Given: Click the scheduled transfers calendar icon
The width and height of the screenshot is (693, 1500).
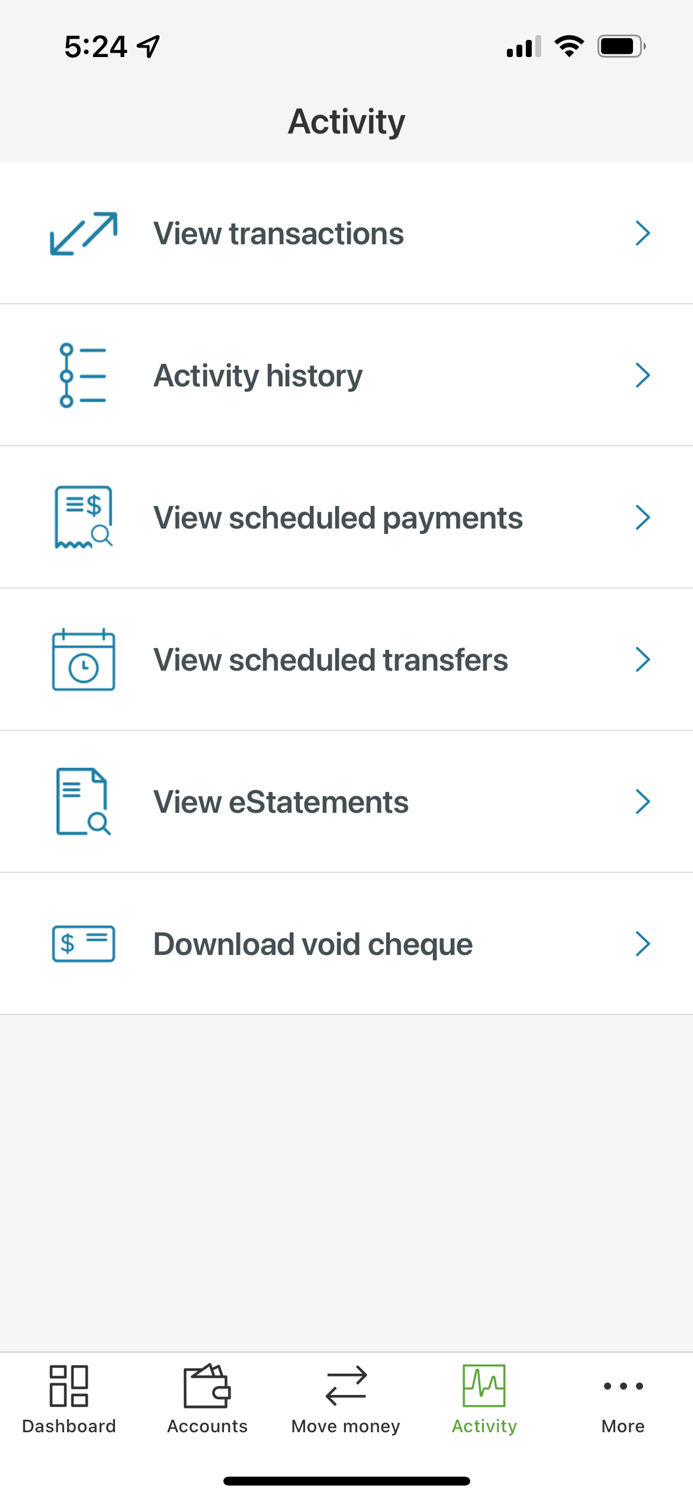Looking at the screenshot, I should (x=83, y=659).
